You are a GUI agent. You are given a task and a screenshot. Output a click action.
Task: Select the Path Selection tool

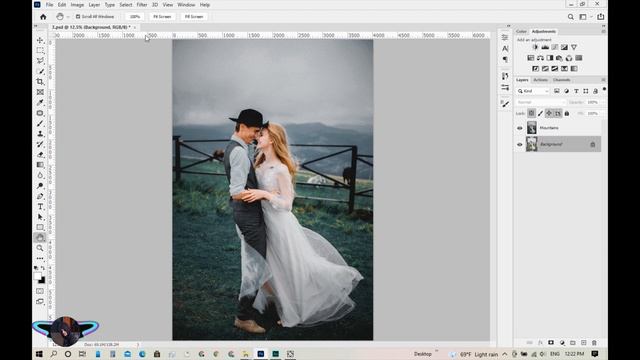(x=40, y=217)
